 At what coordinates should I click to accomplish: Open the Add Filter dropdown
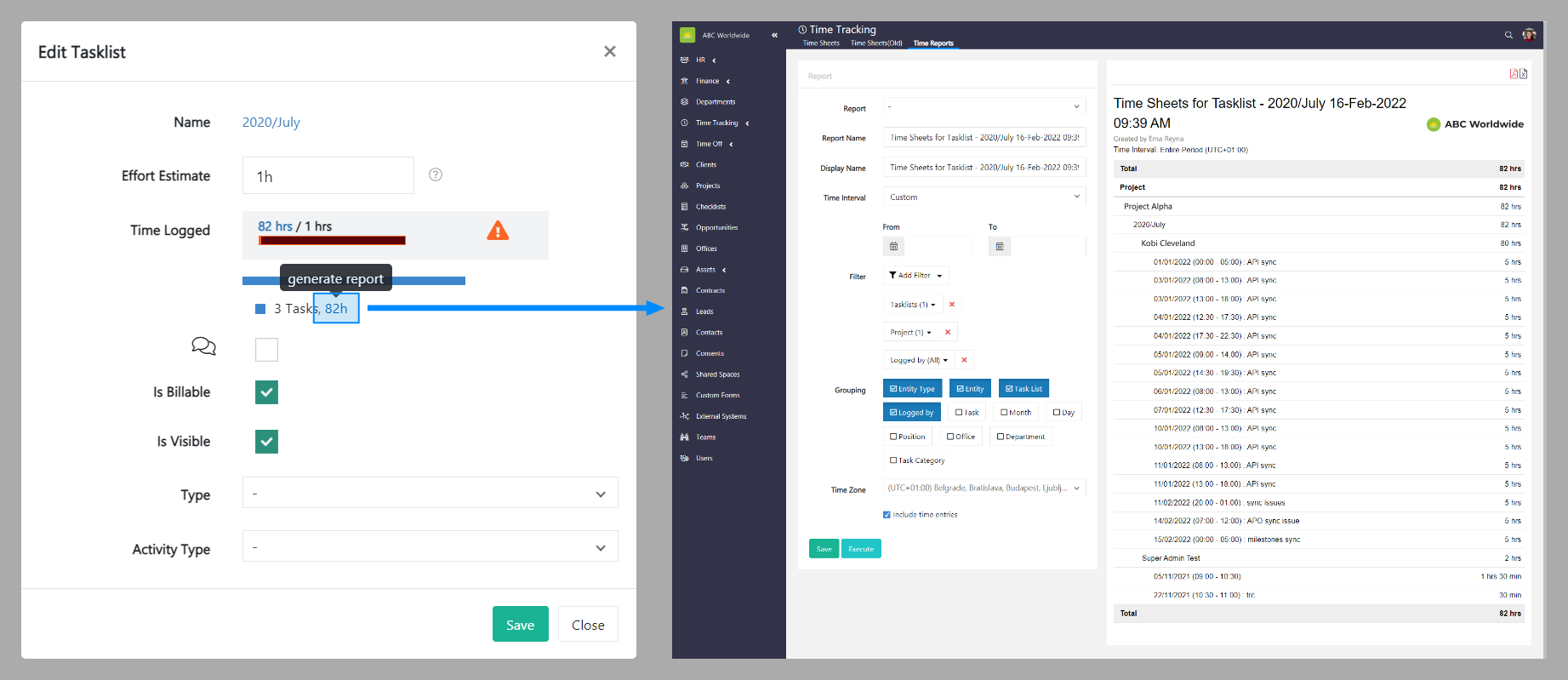915,276
